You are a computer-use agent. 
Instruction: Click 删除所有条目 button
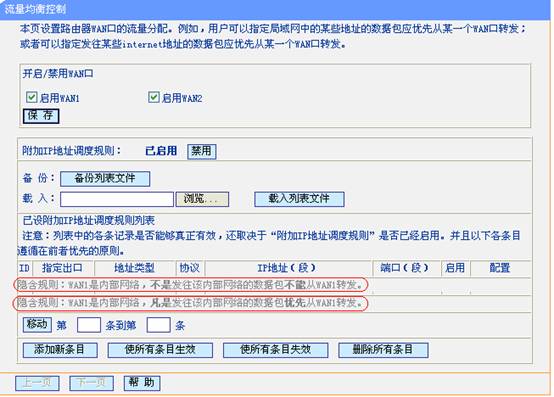click(x=383, y=350)
